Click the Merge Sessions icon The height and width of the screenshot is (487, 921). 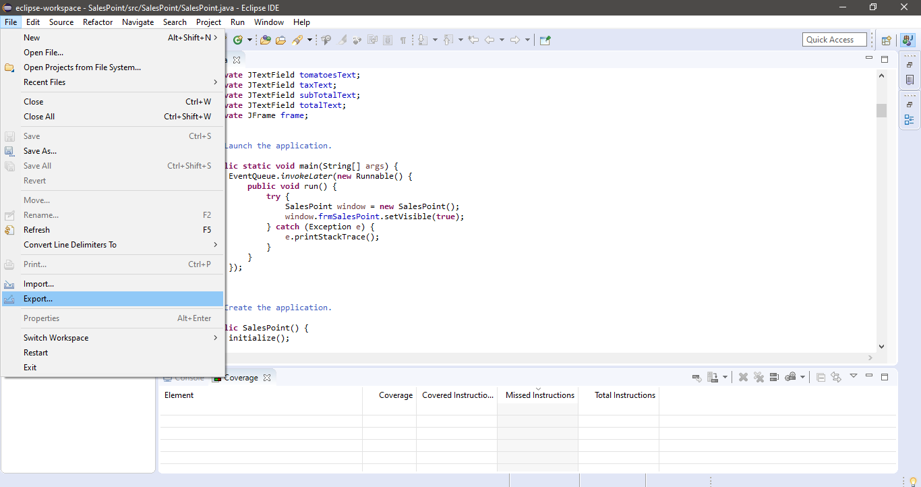pyautogui.click(x=774, y=377)
